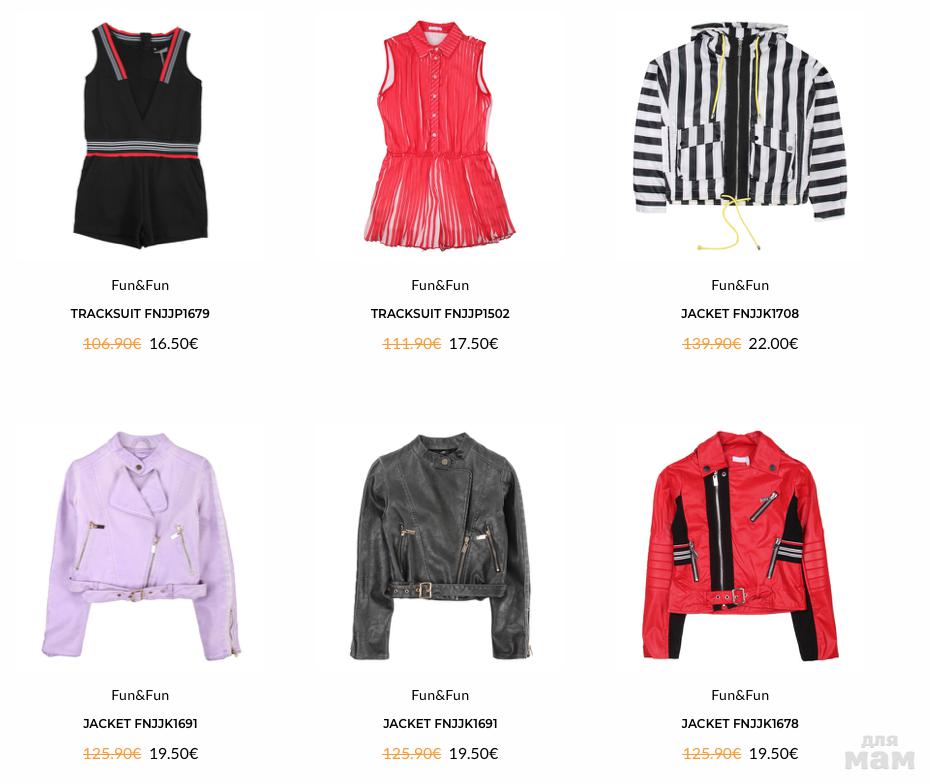The width and height of the screenshot is (930, 784).
Task: Click JACKET FNJJK1691 under the black jacket
Action: pos(440,724)
